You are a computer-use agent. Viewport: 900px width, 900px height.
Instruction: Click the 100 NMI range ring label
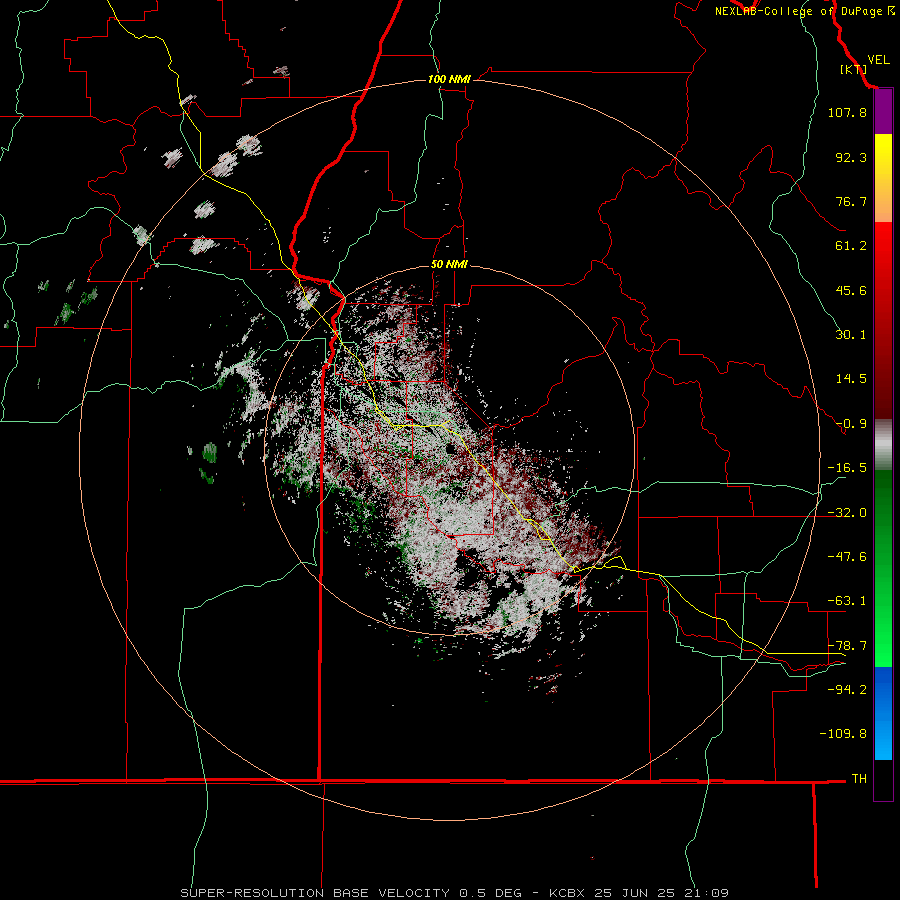tap(449, 79)
